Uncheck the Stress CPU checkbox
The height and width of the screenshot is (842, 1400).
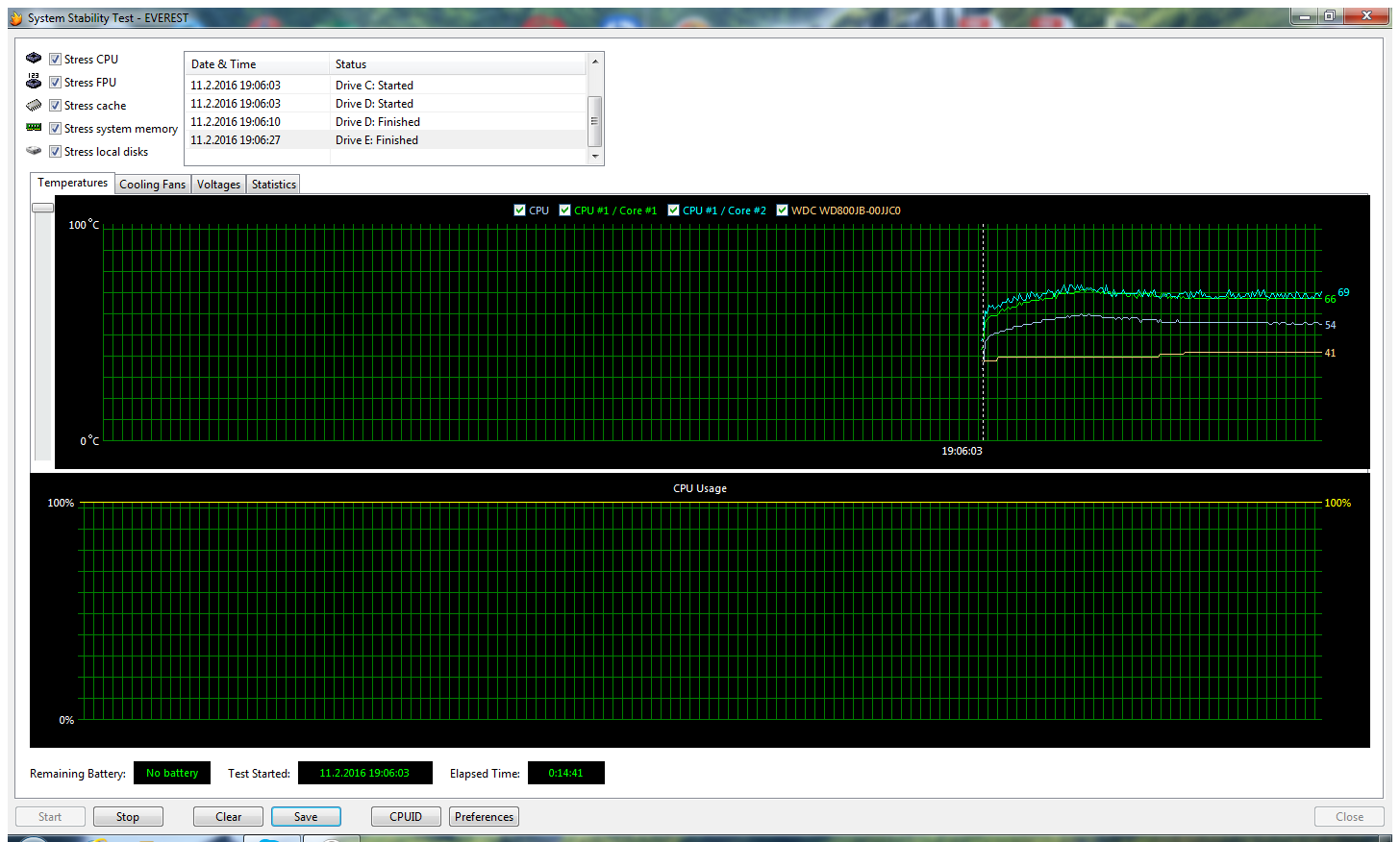click(x=56, y=60)
